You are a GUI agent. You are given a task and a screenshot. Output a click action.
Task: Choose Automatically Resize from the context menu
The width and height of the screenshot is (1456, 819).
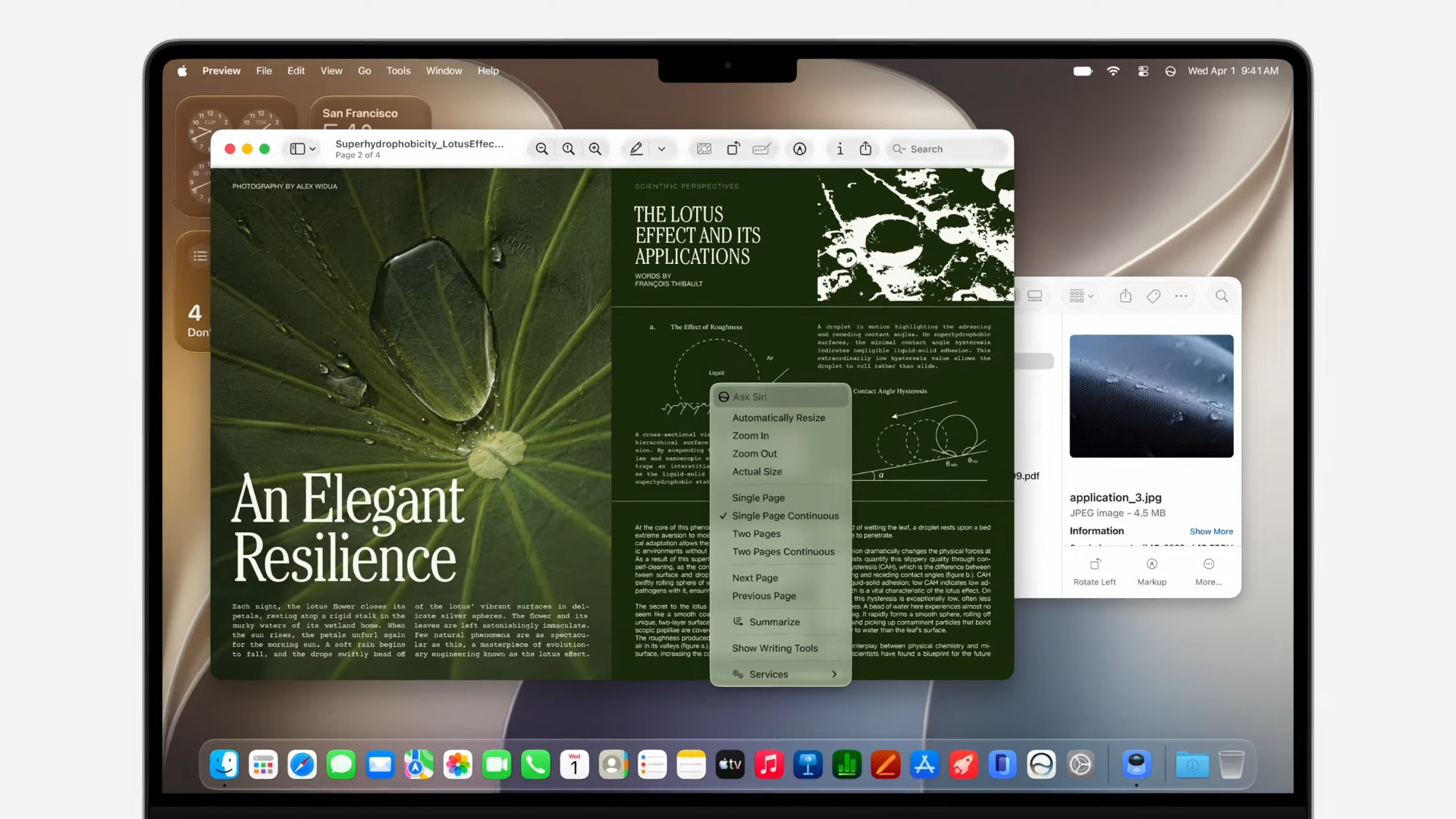780,418
